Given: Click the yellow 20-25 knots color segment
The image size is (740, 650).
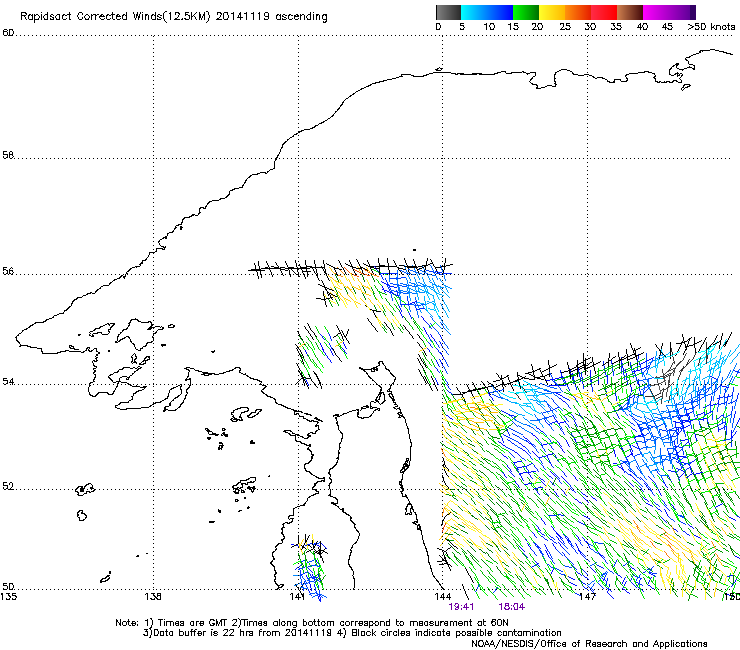Looking at the screenshot, I should click(552, 13).
